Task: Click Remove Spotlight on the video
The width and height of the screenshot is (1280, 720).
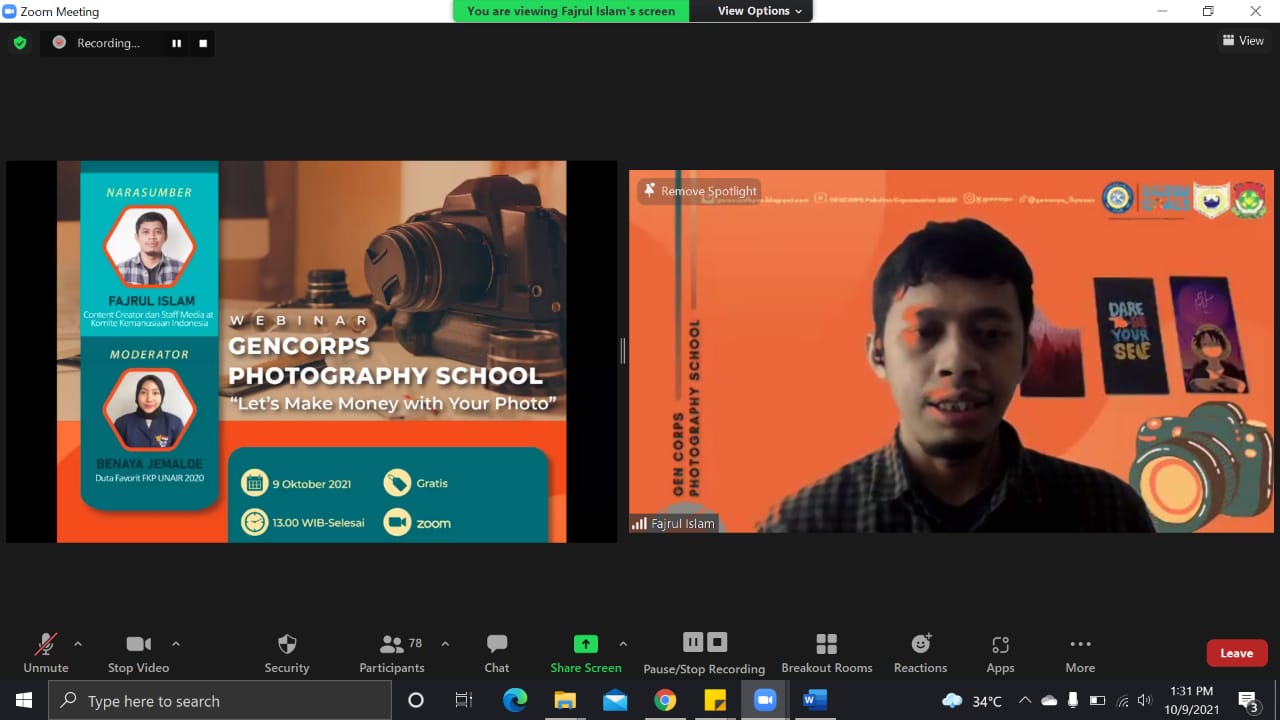Action: coord(700,191)
